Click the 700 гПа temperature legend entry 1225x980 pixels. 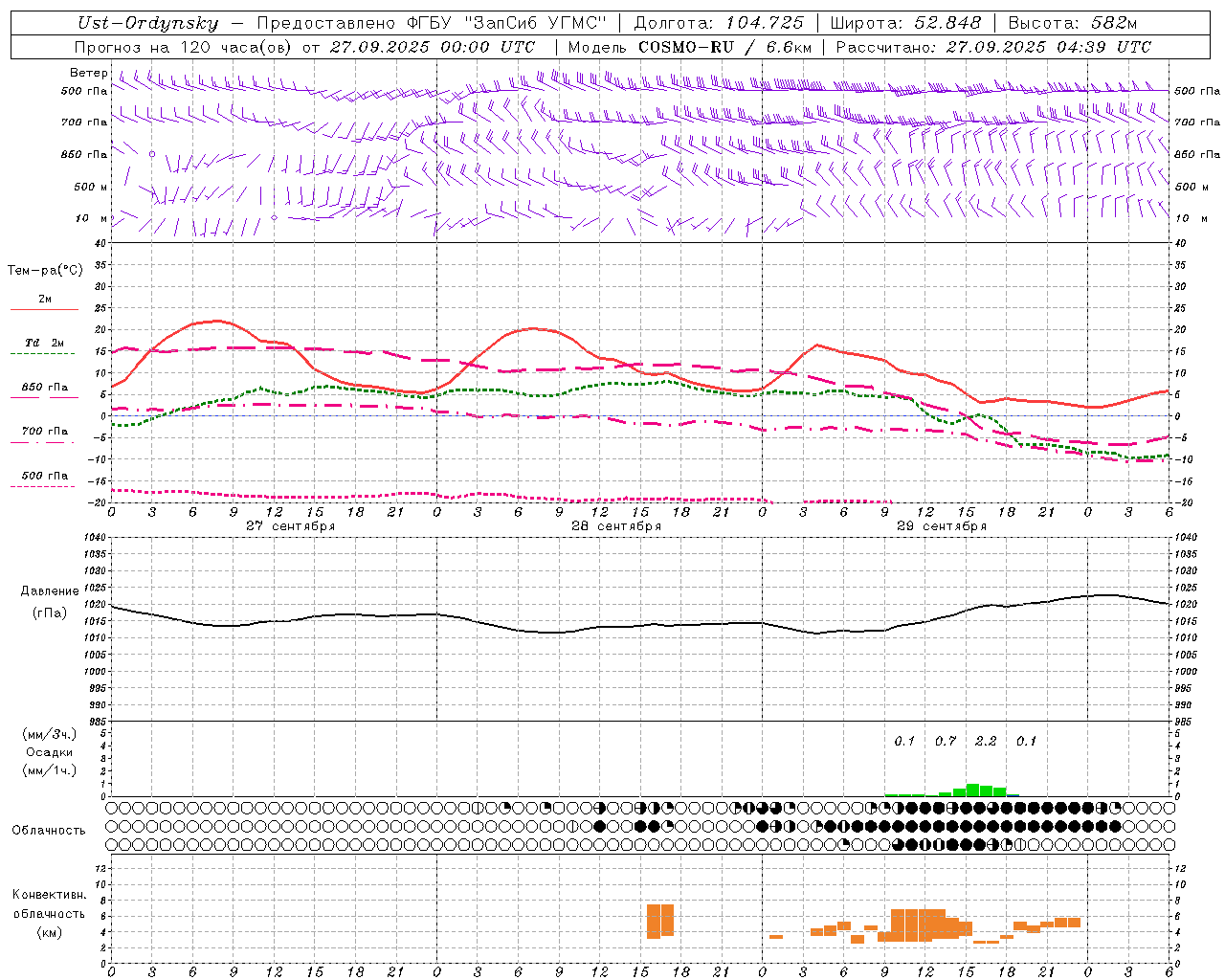tap(44, 432)
